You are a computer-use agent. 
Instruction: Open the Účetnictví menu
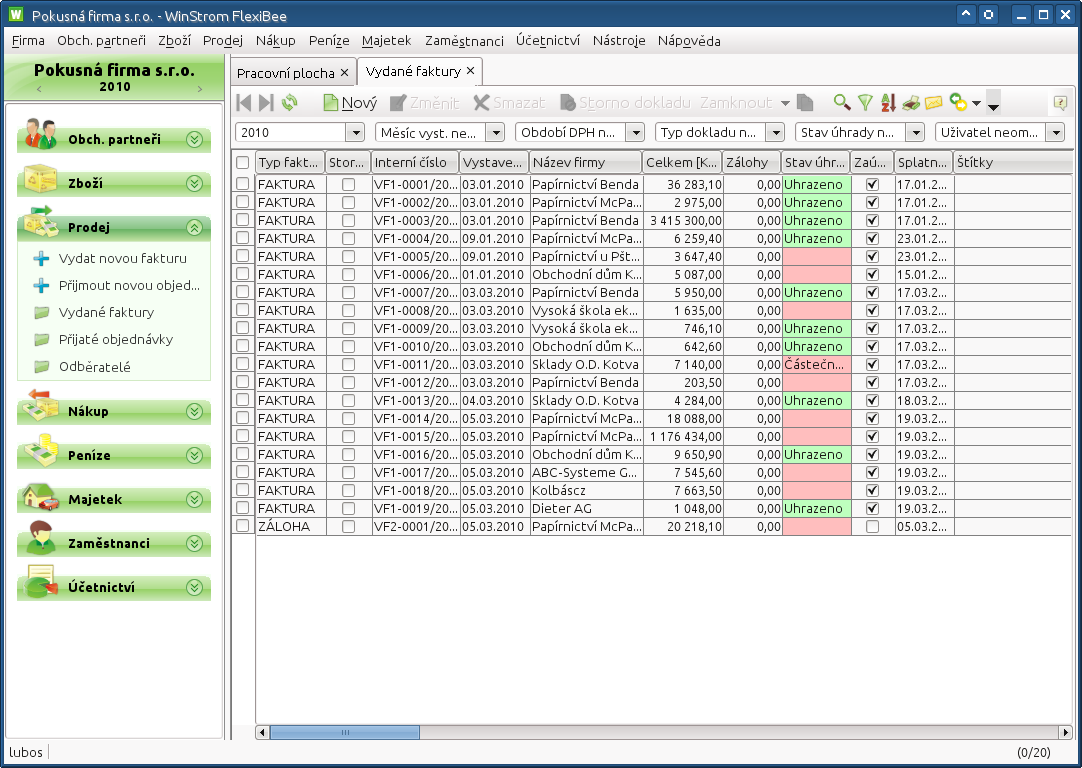coord(548,41)
